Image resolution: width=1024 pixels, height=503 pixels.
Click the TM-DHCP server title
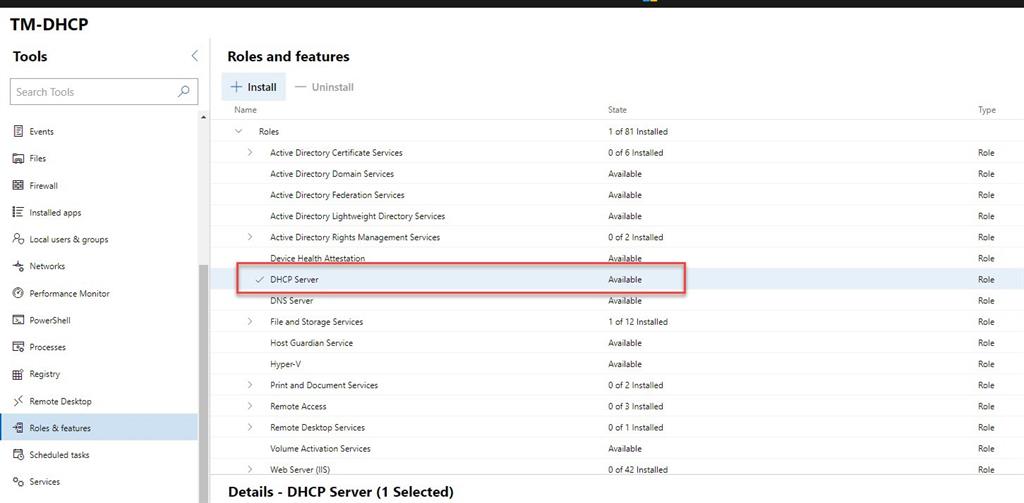coord(49,25)
